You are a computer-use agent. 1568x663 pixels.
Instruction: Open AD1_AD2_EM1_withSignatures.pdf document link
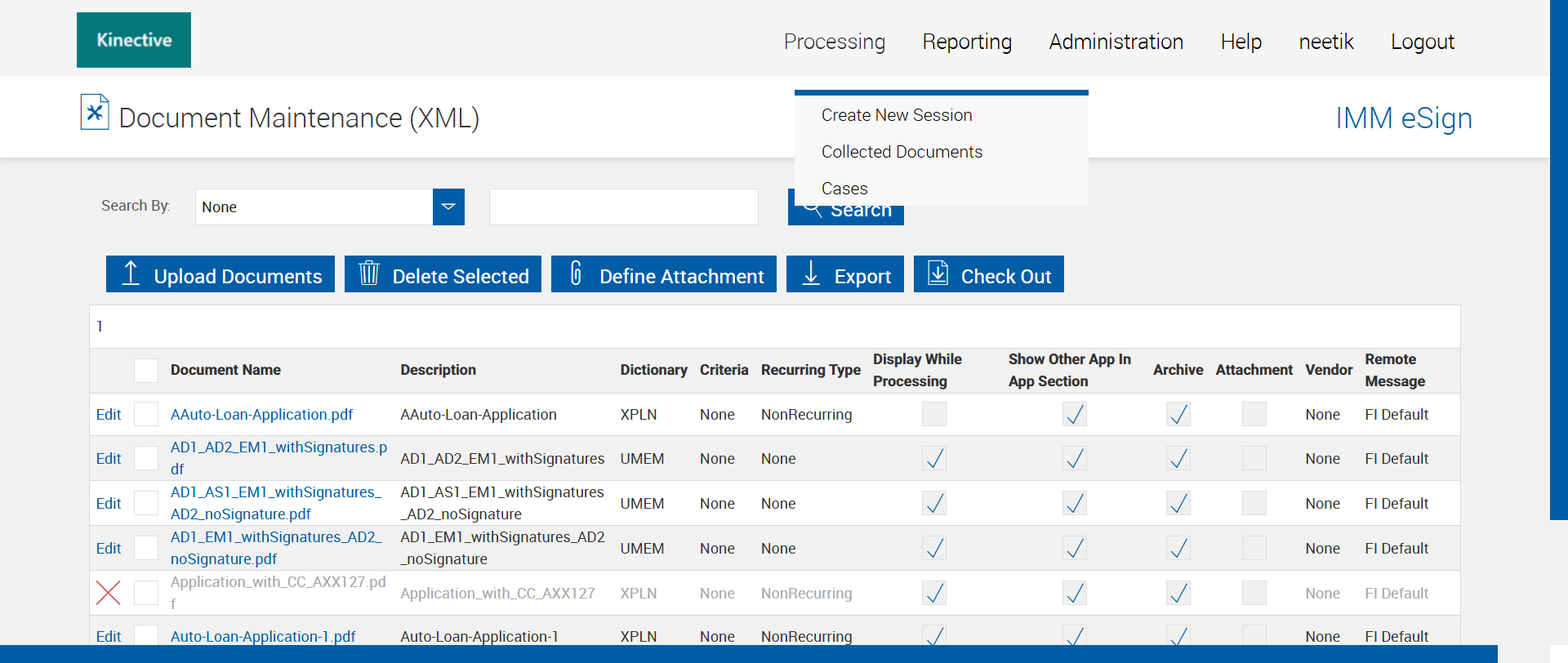tap(278, 447)
